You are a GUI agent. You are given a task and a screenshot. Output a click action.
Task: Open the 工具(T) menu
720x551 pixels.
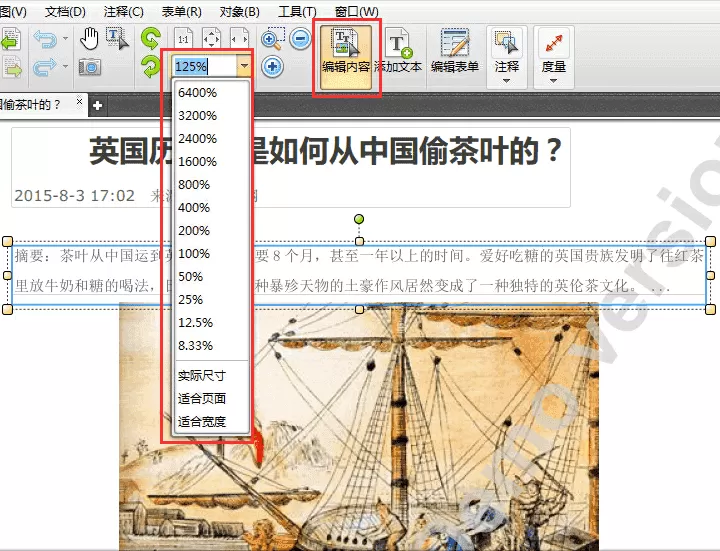[x=297, y=11]
